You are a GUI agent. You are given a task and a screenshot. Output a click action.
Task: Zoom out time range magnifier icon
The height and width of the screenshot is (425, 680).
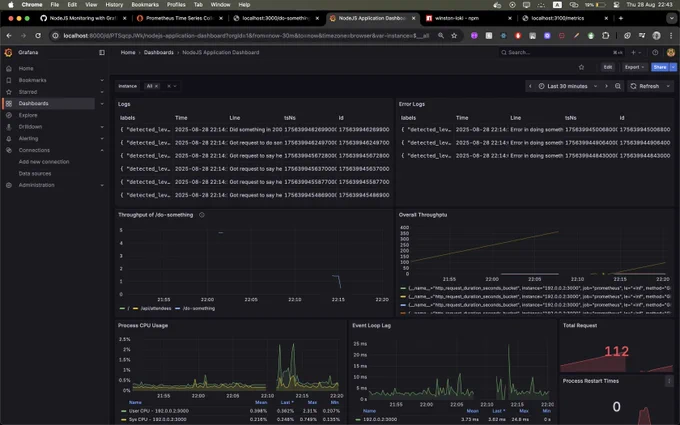tap(618, 86)
